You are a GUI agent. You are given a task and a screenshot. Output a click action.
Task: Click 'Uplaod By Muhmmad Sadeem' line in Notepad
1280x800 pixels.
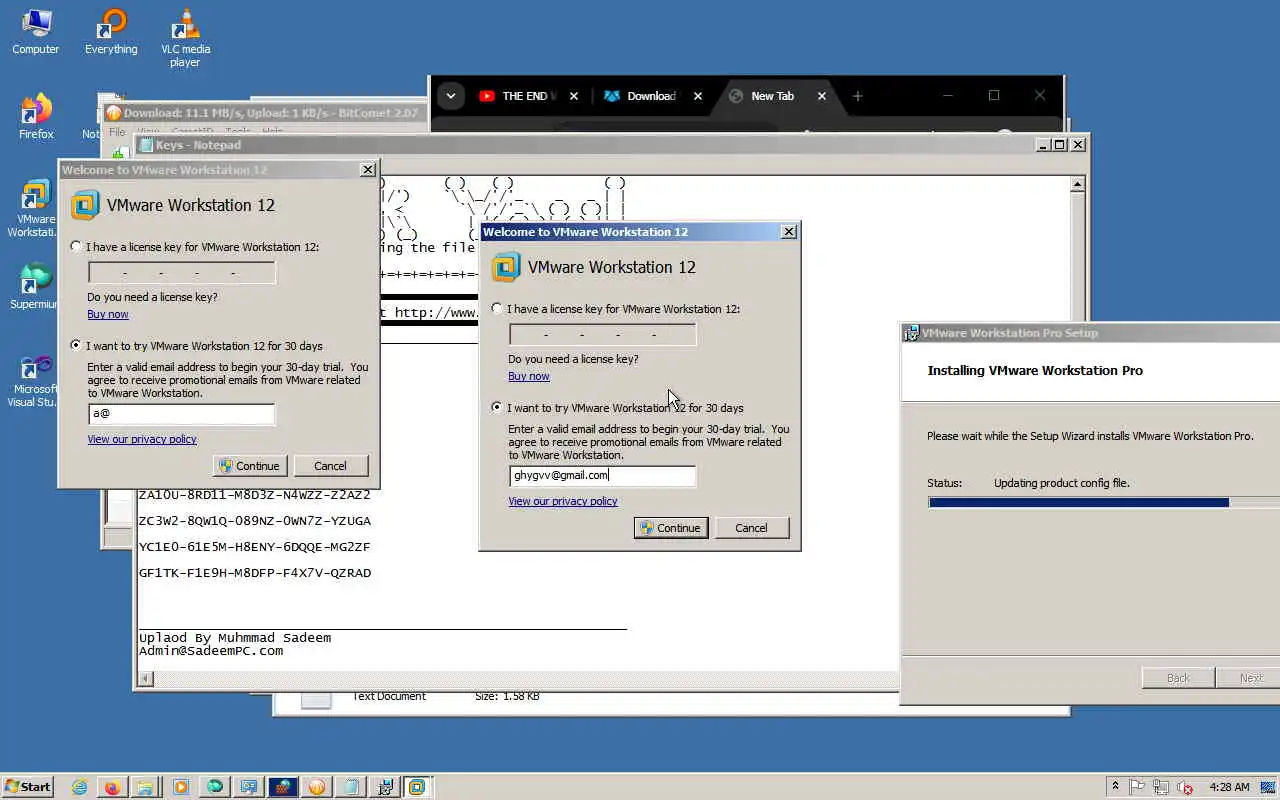(235, 638)
